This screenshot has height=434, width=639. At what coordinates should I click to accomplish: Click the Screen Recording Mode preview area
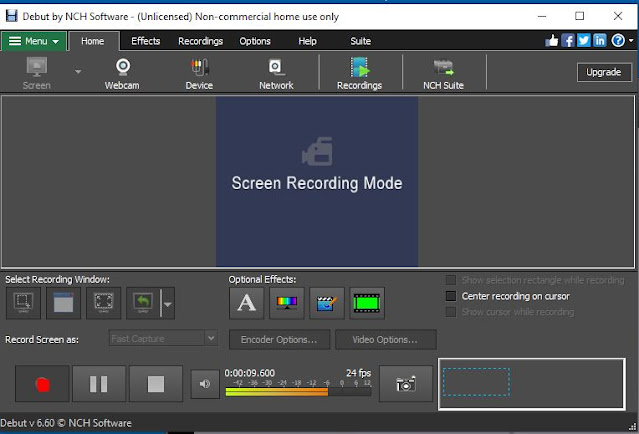(x=317, y=182)
